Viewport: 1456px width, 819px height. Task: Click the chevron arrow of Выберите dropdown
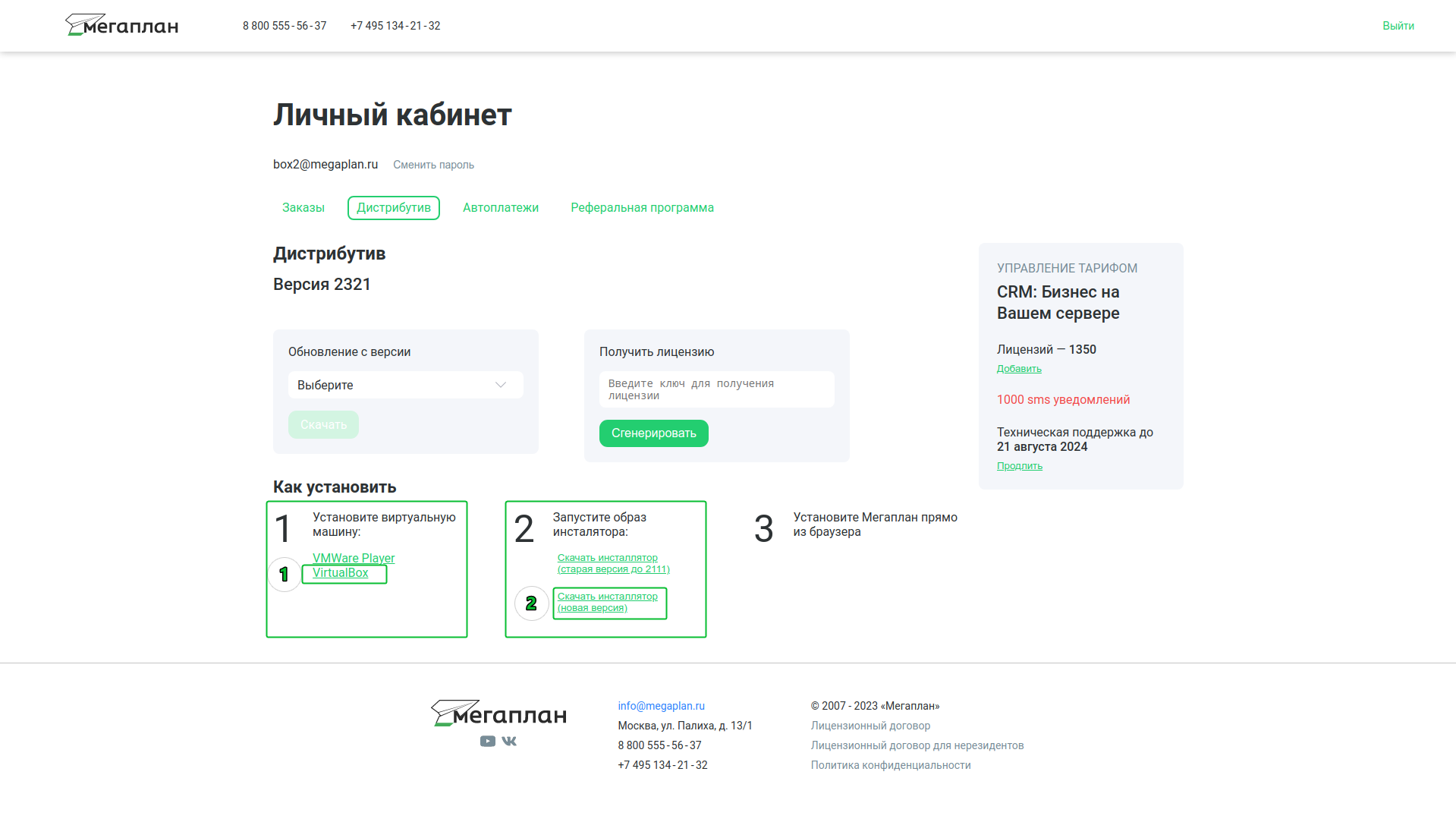(x=501, y=385)
